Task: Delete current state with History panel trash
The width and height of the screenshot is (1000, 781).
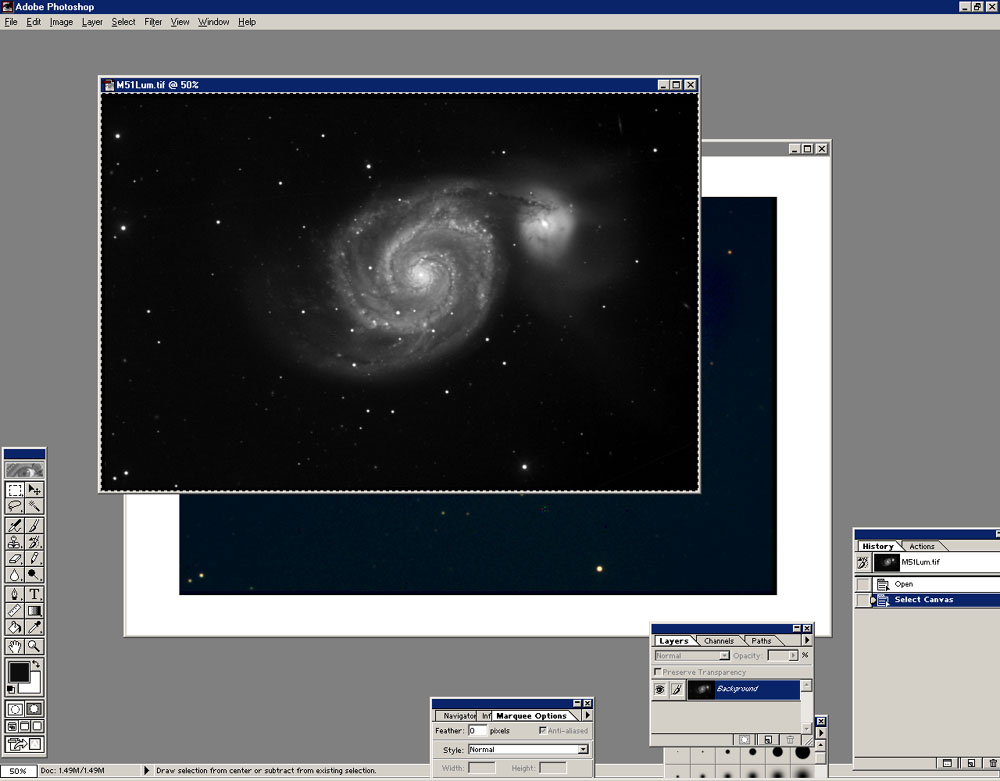Action: (993, 763)
